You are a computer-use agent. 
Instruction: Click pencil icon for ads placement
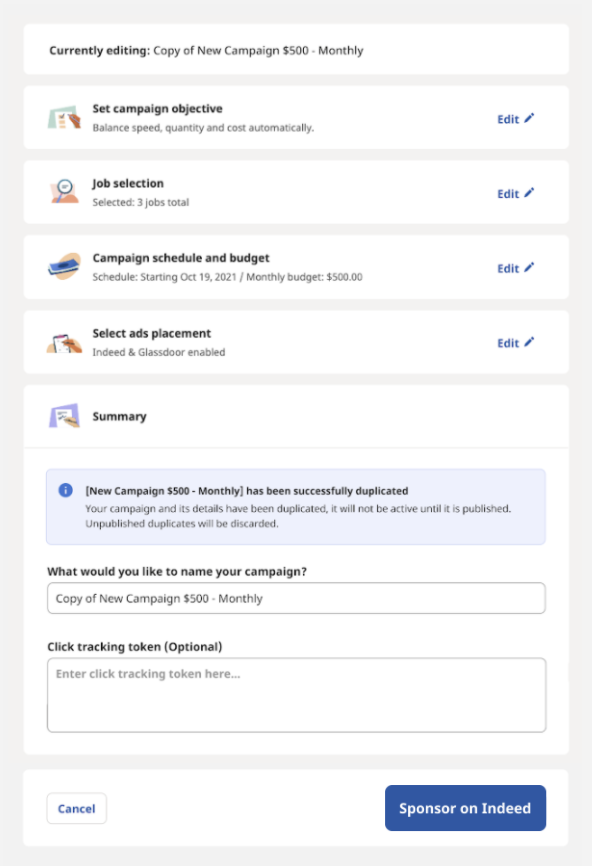pyautogui.click(x=529, y=342)
